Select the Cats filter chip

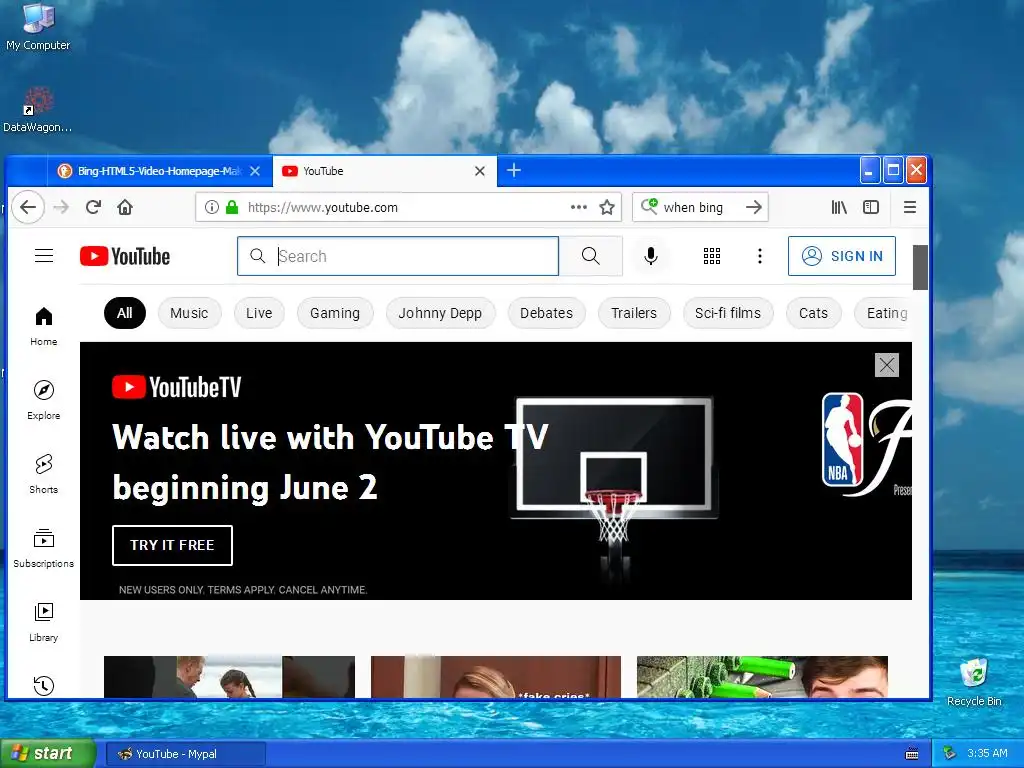coord(814,313)
